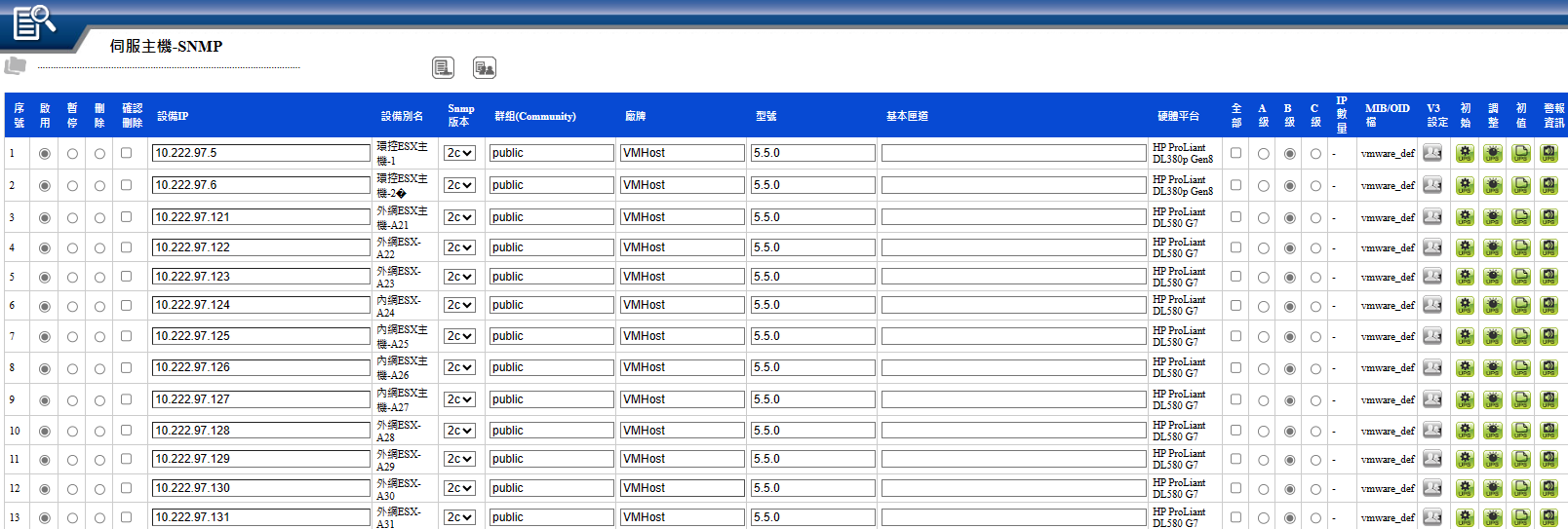Screen dimensions: 1568x529
Task: Click the document list icon above table
Action: 443,67
